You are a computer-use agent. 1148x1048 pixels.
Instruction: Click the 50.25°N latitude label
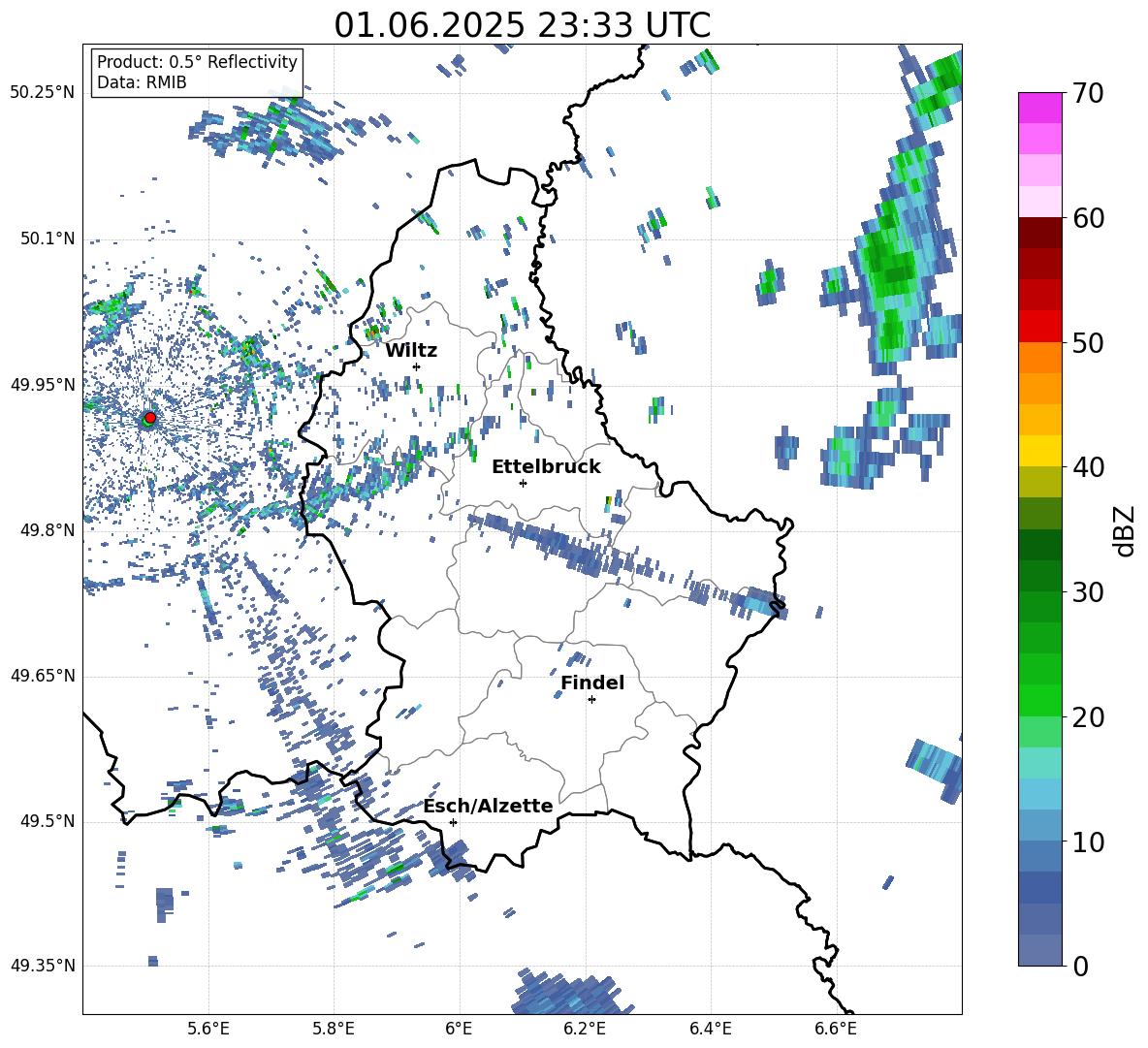pos(43,93)
